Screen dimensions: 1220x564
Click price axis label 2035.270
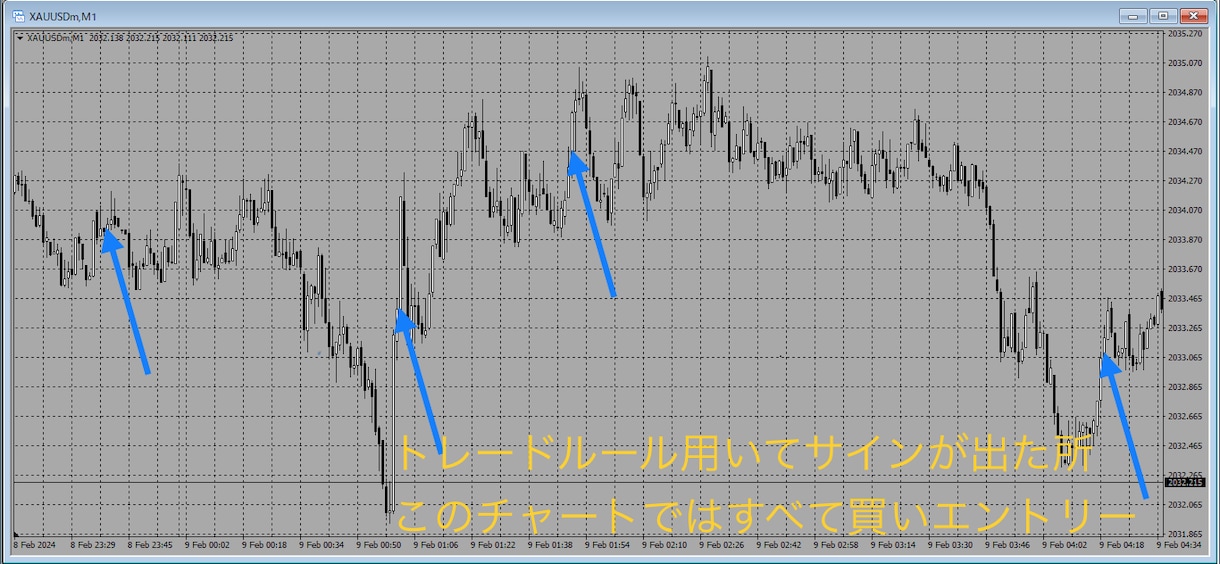coord(1185,34)
